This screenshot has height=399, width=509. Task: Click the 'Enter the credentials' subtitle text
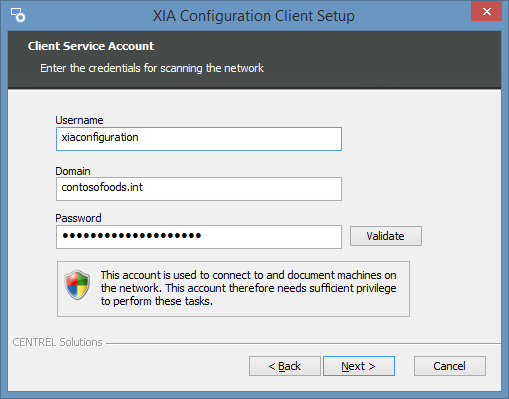[x=152, y=68]
